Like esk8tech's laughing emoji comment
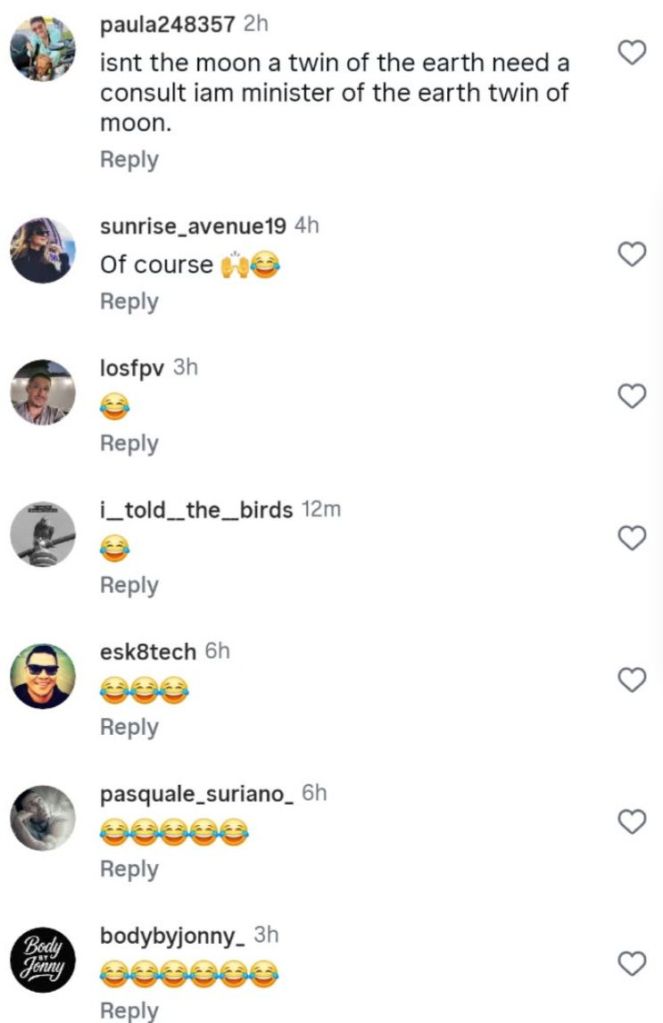The width and height of the screenshot is (663, 1023). [x=631, y=681]
